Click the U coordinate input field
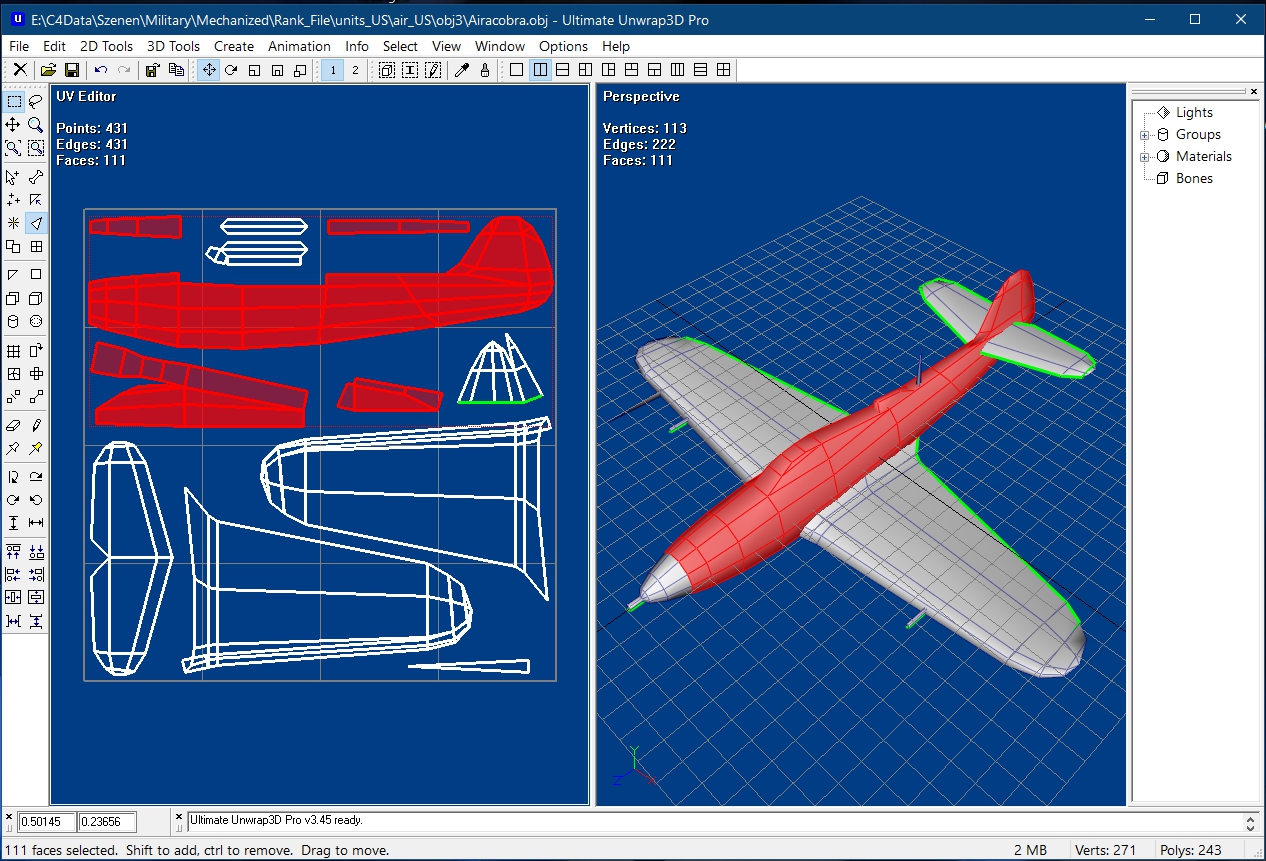The width and height of the screenshot is (1266, 861). click(x=46, y=822)
